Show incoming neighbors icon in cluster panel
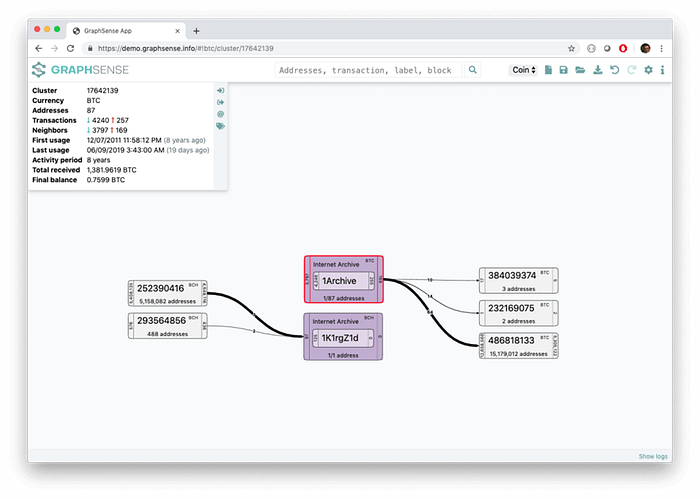The height and width of the screenshot is (499, 700). 220,90
